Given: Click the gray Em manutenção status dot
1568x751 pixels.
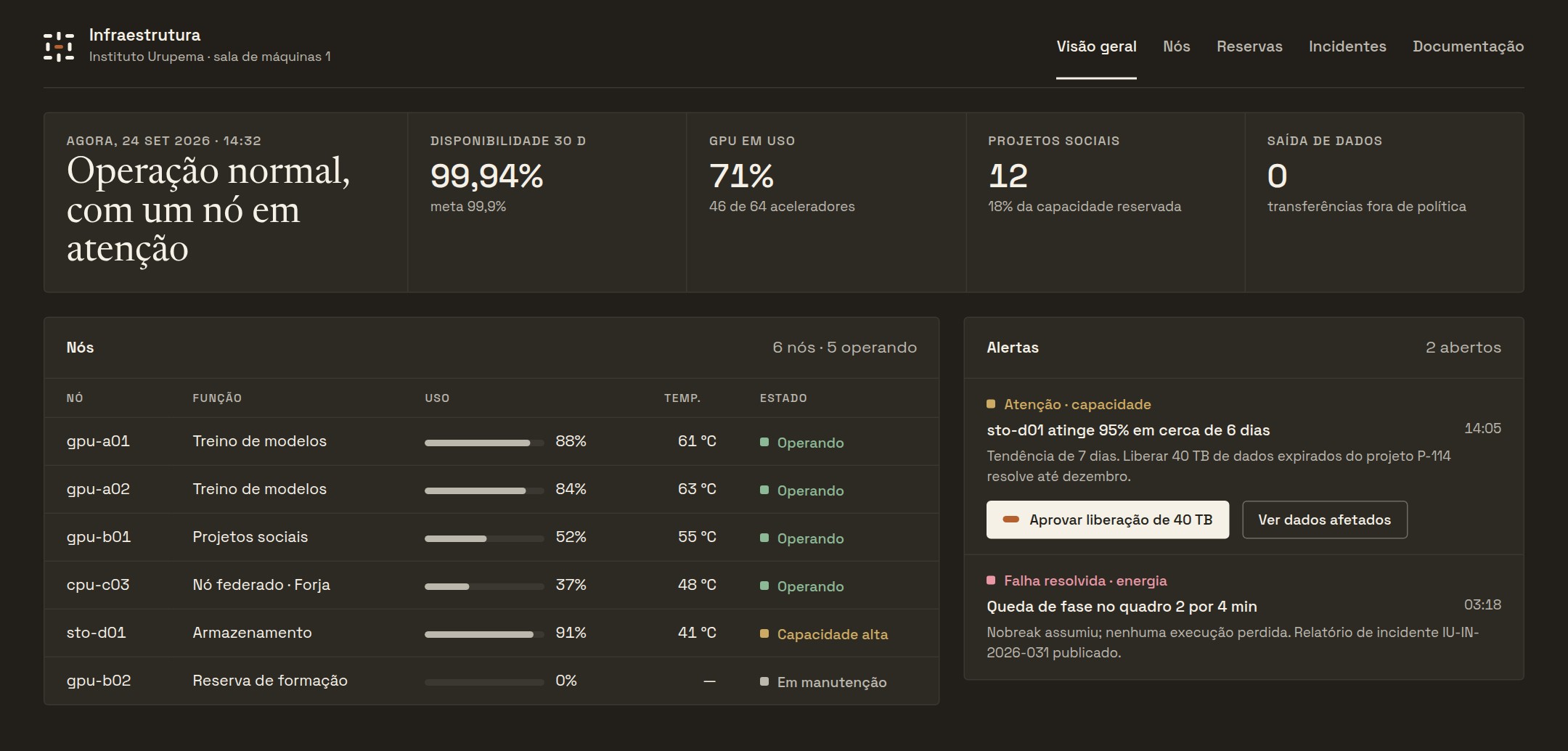Looking at the screenshot, I should tap(764, 681).
